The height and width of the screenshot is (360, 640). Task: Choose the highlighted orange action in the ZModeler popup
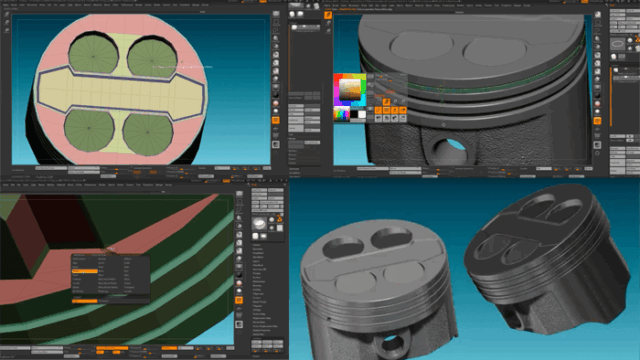tap(84, 271)
